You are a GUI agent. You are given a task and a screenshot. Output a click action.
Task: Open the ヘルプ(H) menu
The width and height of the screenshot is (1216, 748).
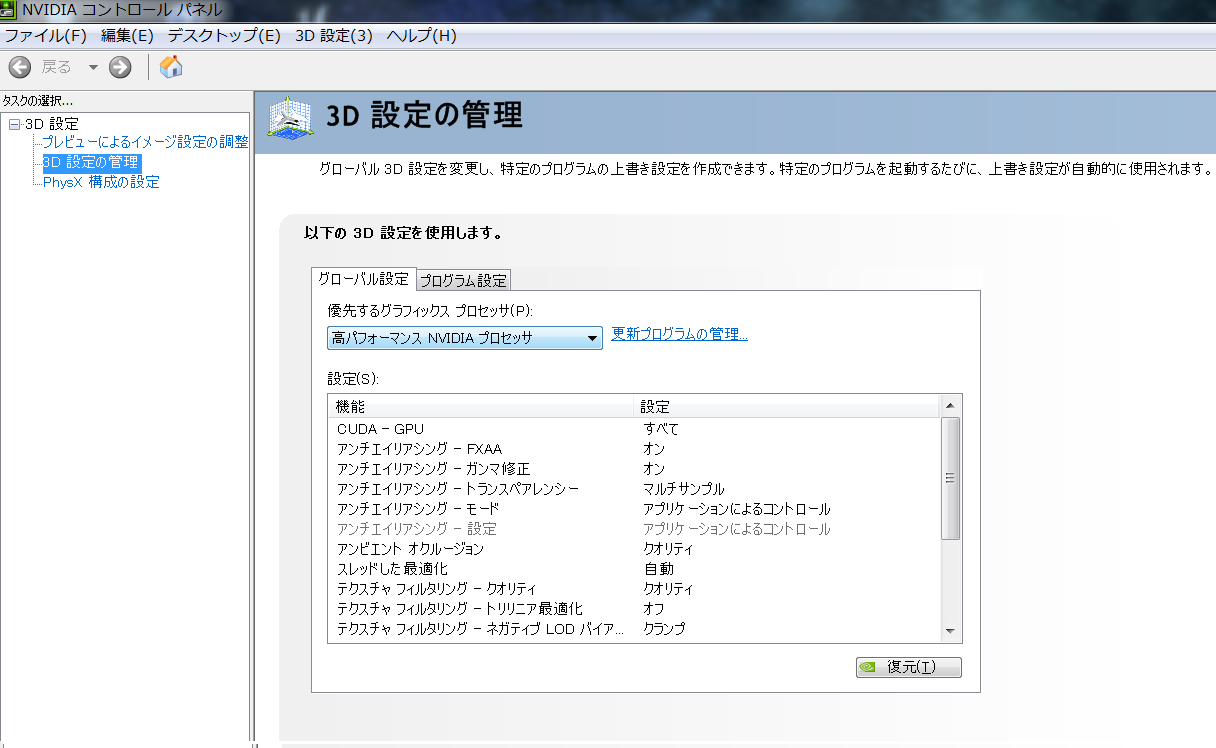click(x=421, y=35)
